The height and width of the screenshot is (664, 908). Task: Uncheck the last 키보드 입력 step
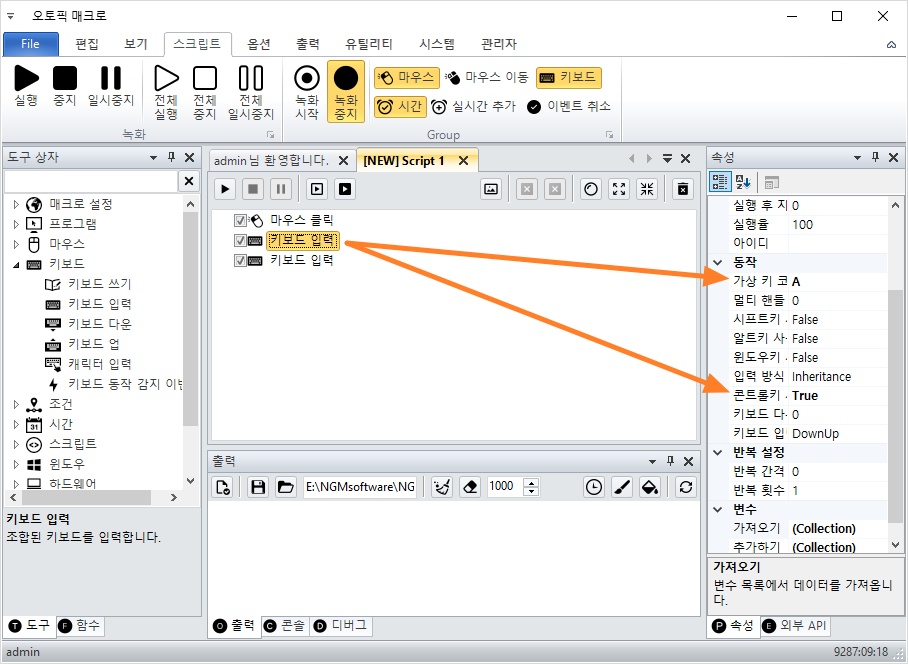coord(240,261)
